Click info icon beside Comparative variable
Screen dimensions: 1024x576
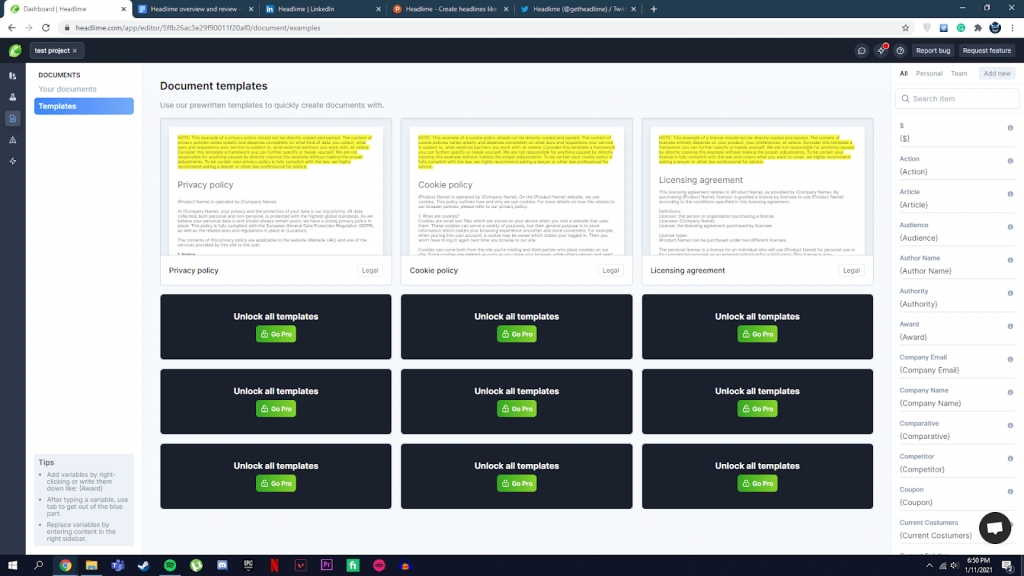pyautogui.click(x=1010, y=425)
